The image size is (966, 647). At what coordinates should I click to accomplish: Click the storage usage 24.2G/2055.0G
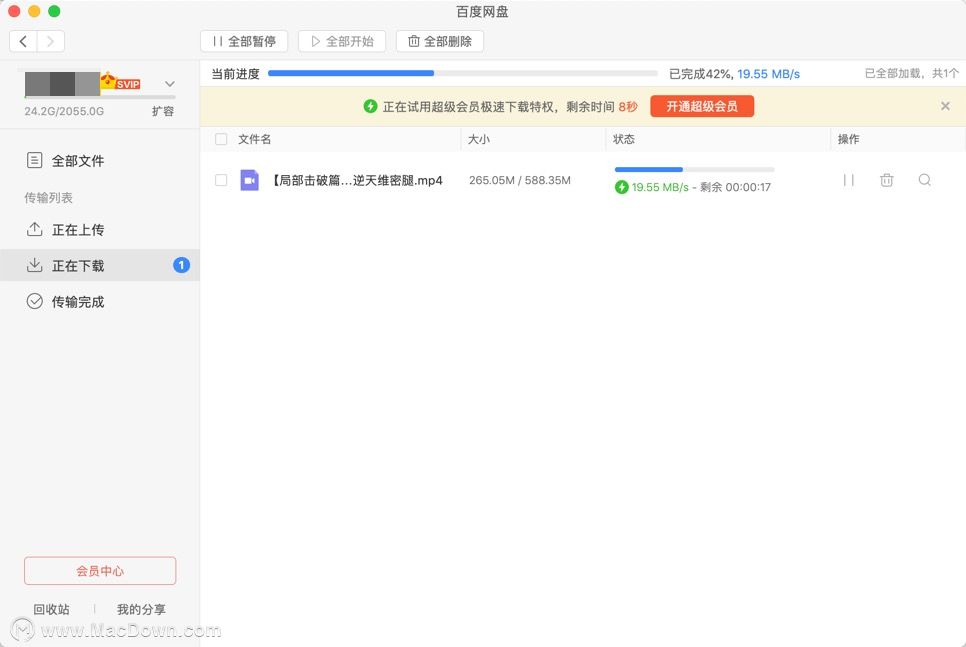[x=64, y=112]
